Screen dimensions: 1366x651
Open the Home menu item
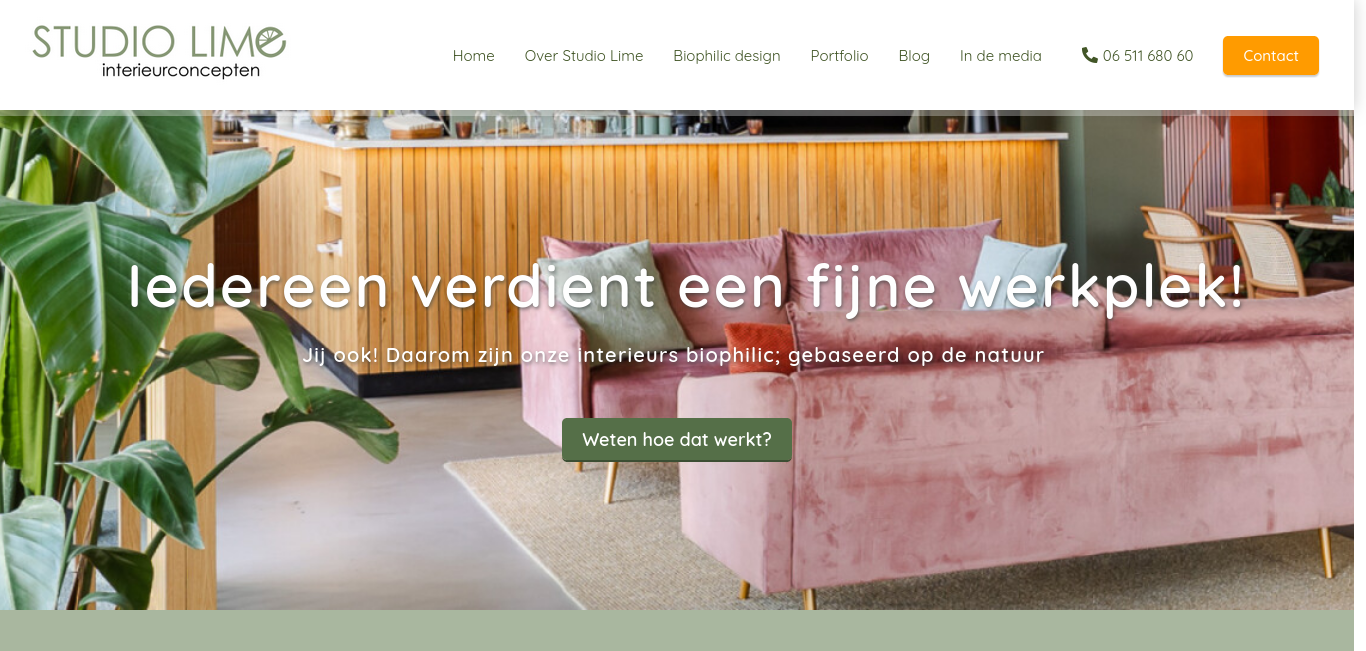tap(473, 56)
